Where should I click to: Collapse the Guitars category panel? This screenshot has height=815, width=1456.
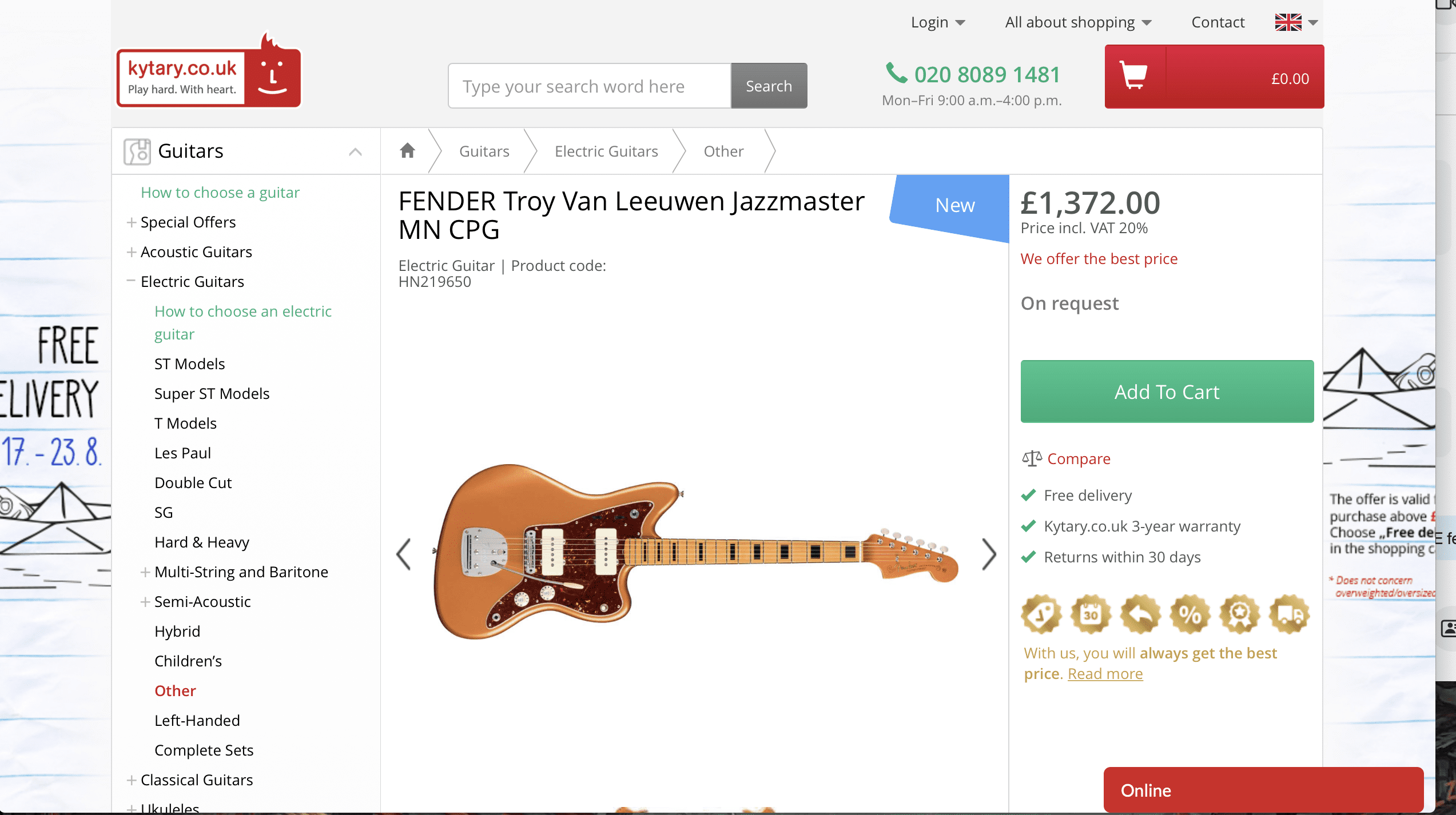tap(355, 151)
